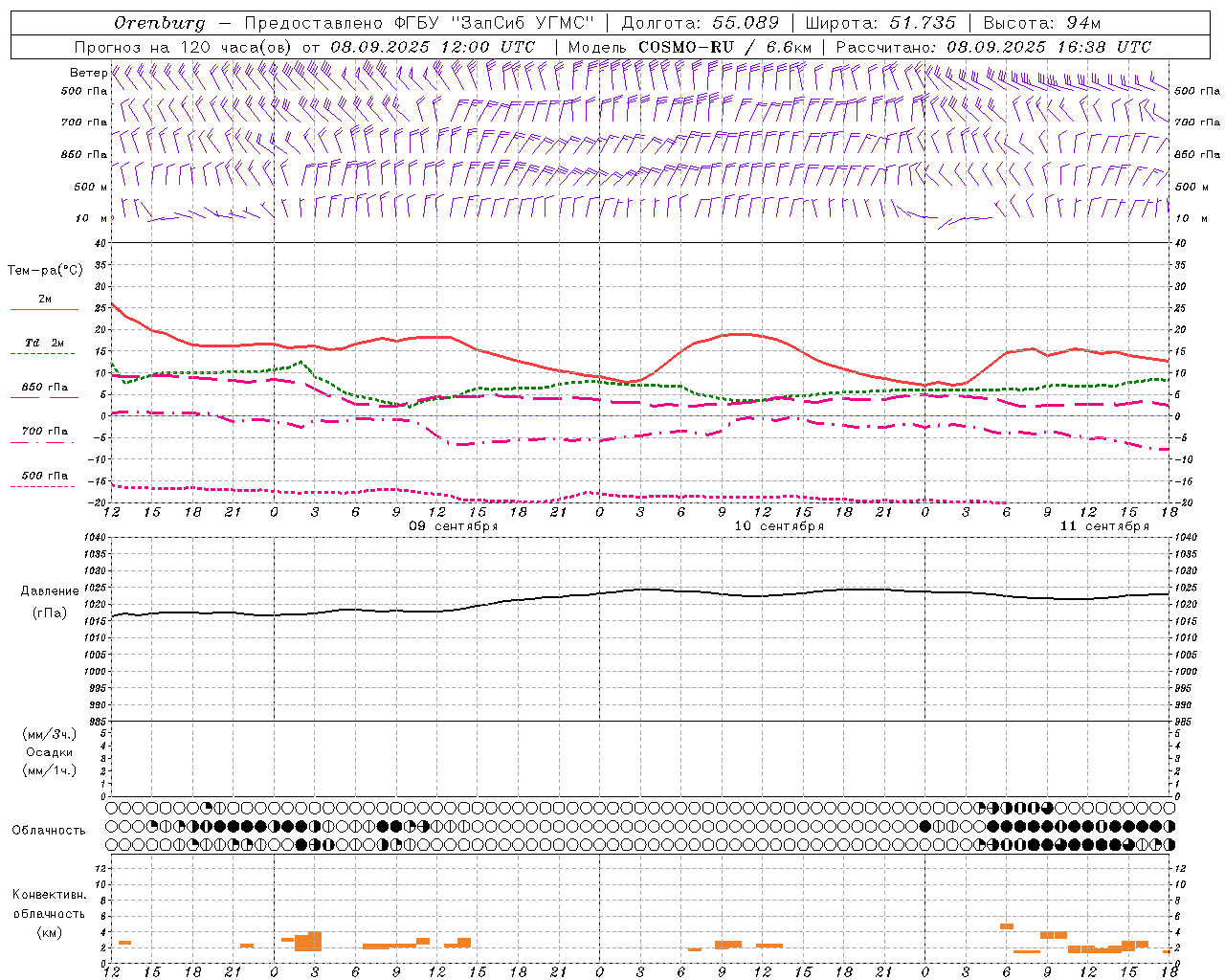Click the 500 гПа dotted legend entry

pyautogui.click(x=44, y=476)
